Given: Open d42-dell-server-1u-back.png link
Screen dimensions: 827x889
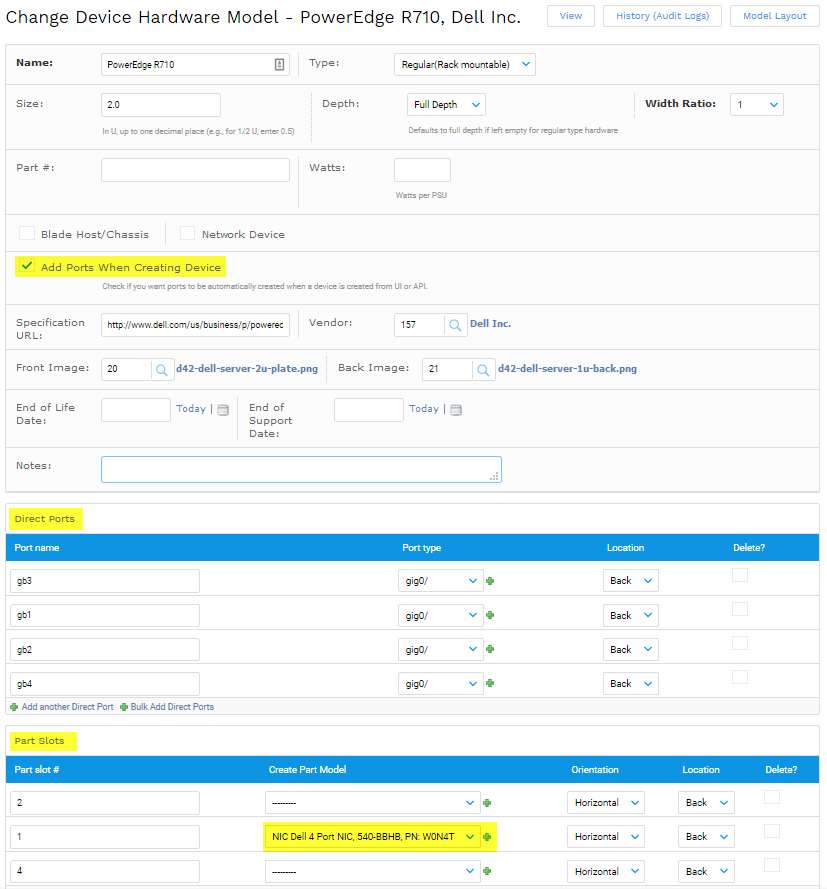Looking at the screenshot, I should click(567, 369).
